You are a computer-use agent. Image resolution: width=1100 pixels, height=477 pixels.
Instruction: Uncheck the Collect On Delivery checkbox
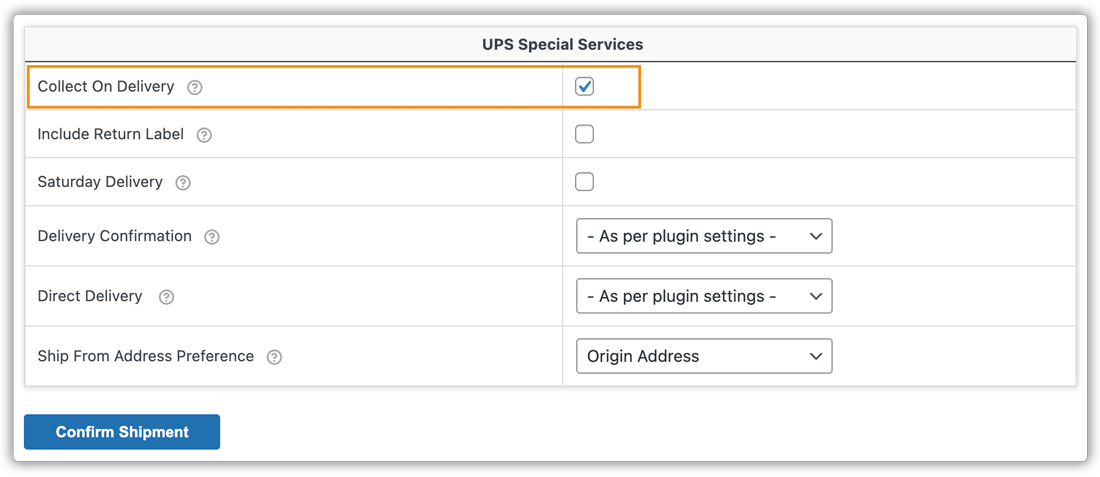584,87
